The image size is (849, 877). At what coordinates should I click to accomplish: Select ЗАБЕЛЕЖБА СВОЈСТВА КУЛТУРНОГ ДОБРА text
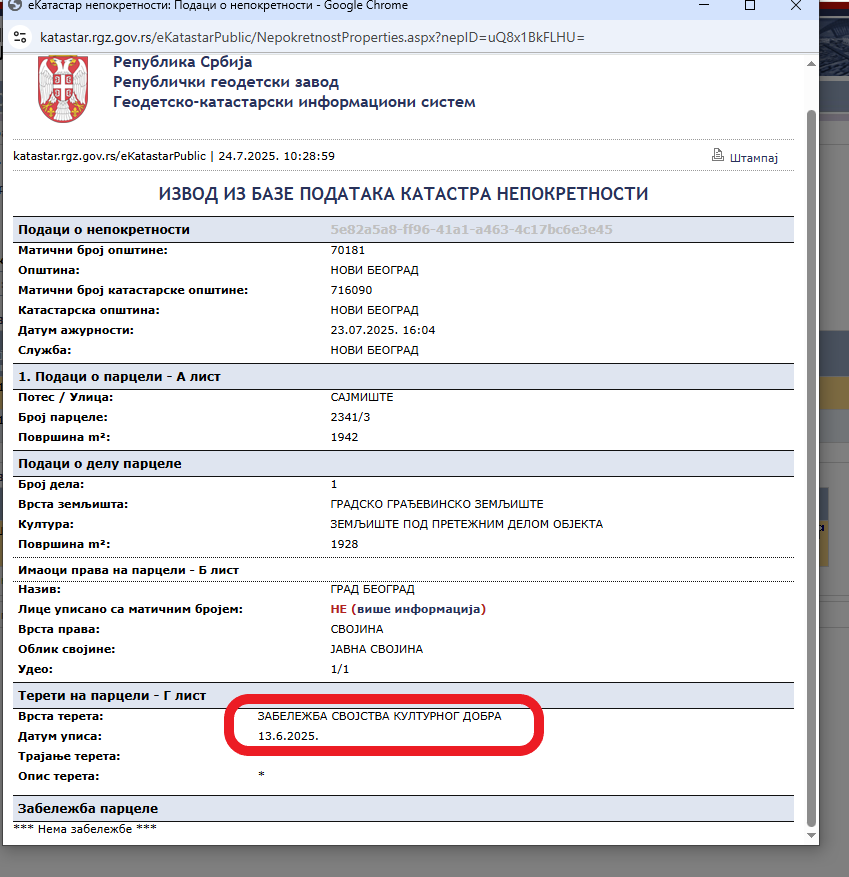379,716
